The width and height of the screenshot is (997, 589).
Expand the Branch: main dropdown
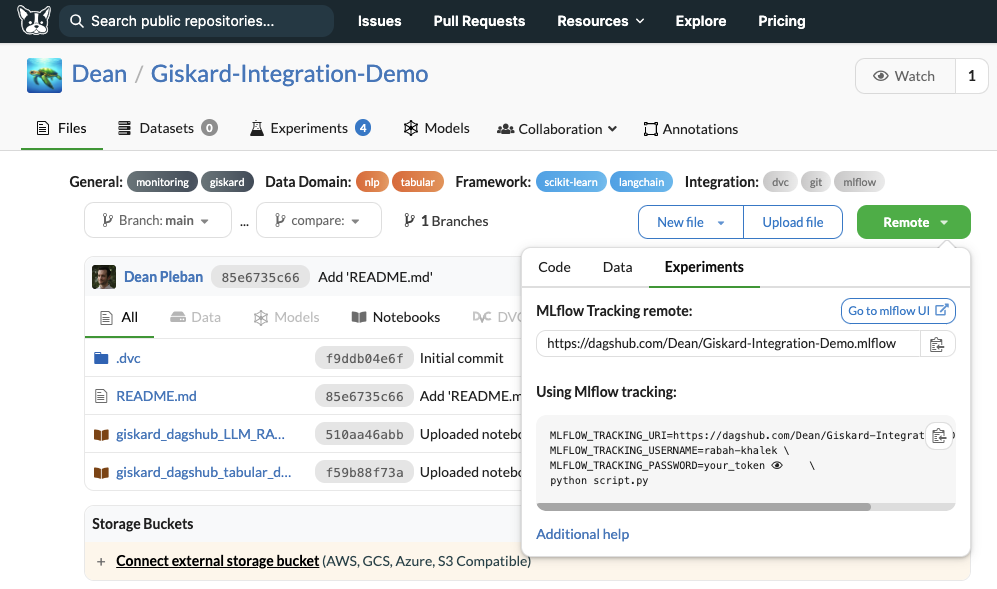[x=157, y=220]
